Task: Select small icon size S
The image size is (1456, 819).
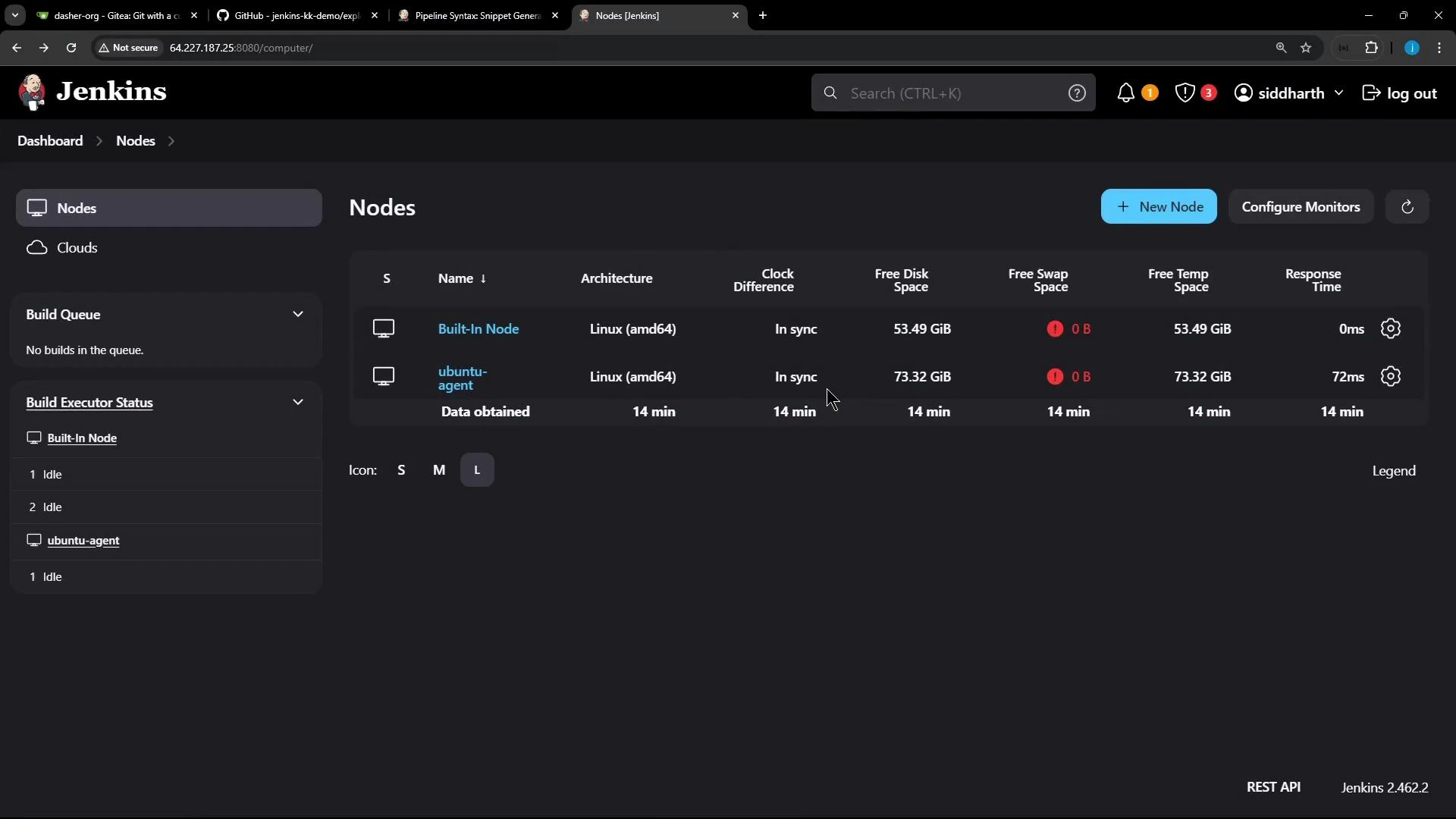Action: pyautogui.click(x=402, y=469)
